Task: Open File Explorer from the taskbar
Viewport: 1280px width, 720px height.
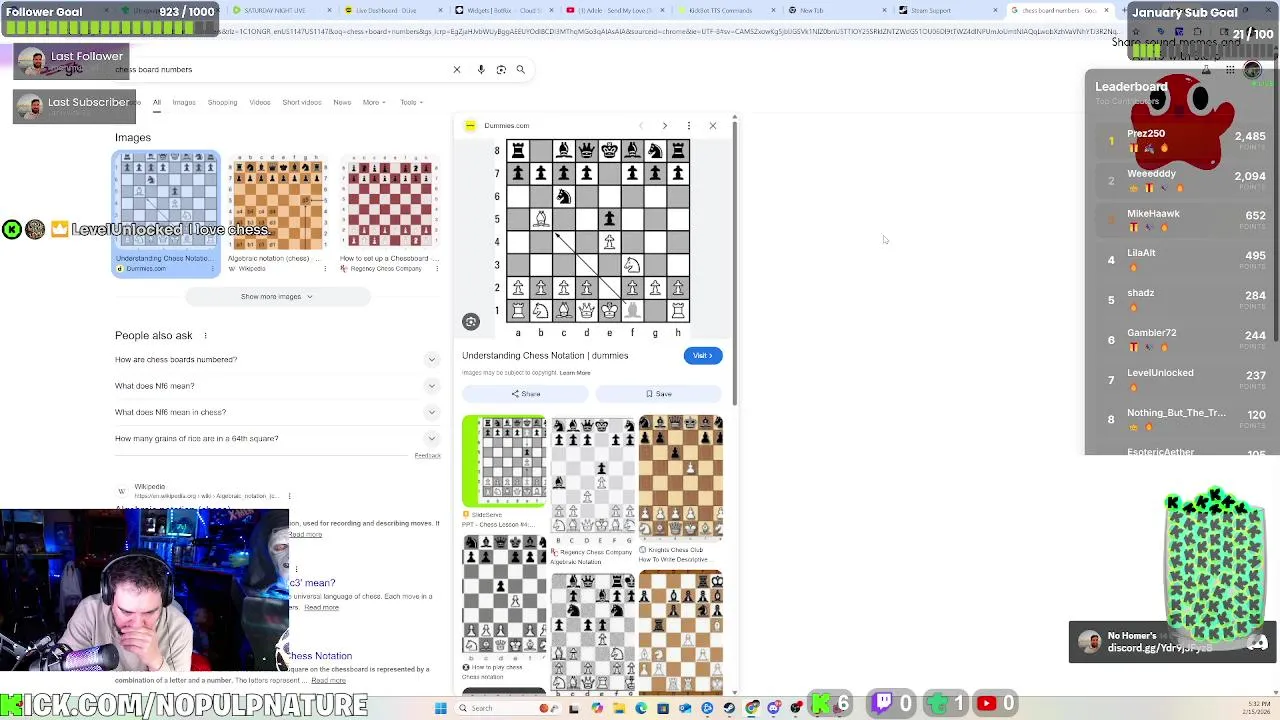Action: [x=619, y=708]
